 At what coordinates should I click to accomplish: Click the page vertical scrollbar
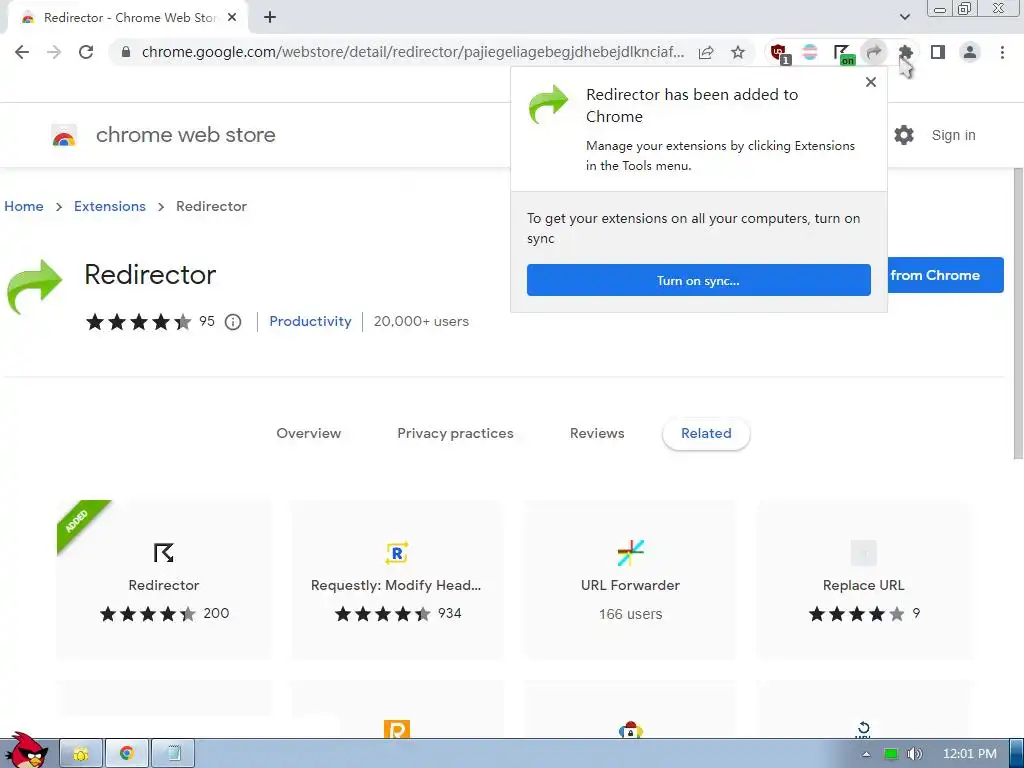click(1017, 313)
